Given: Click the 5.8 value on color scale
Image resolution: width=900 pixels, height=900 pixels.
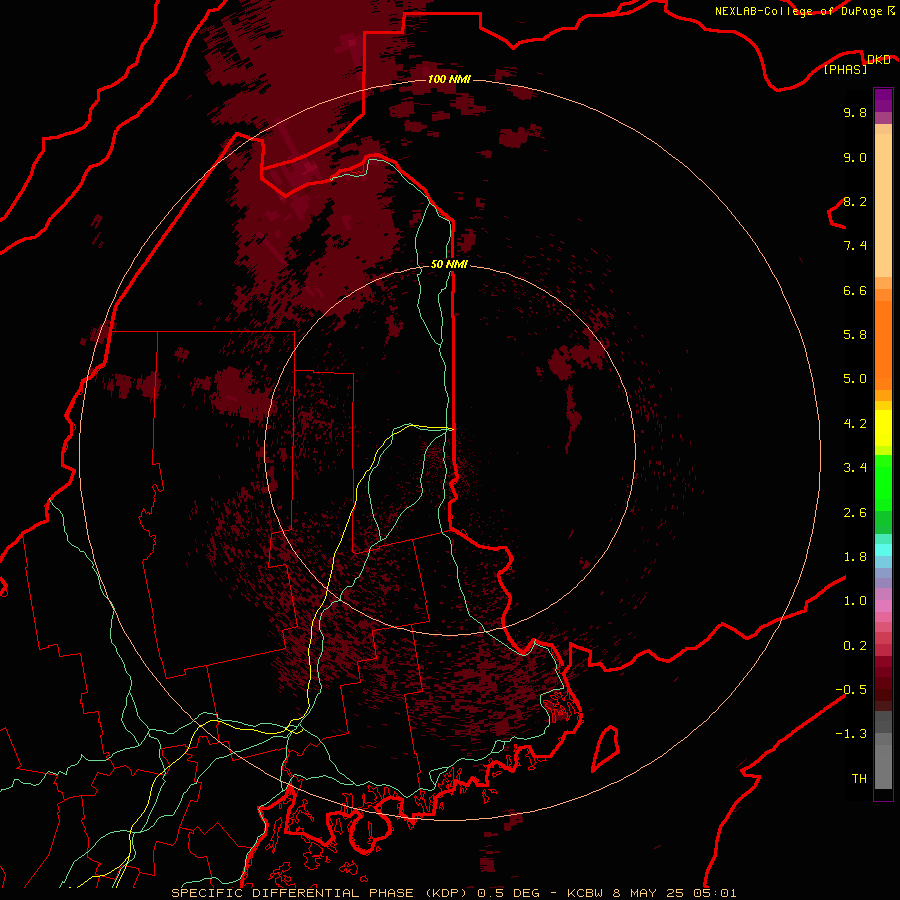Looking at the screenshot, I should tap(855, 335).
